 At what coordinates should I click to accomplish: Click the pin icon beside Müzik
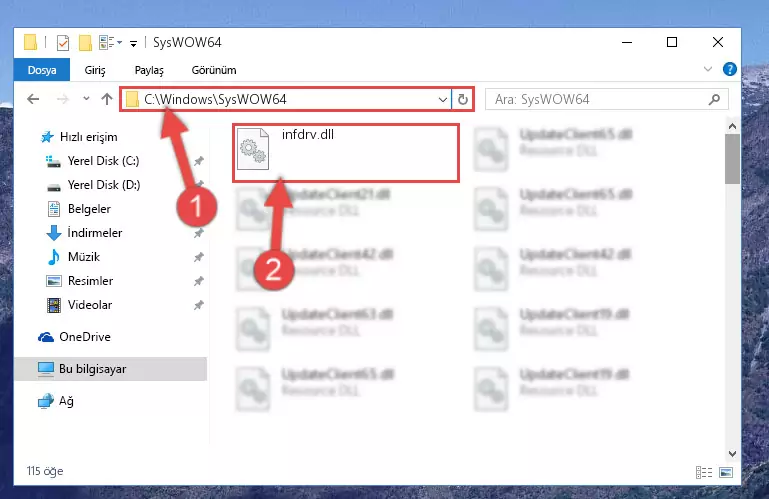198,257
